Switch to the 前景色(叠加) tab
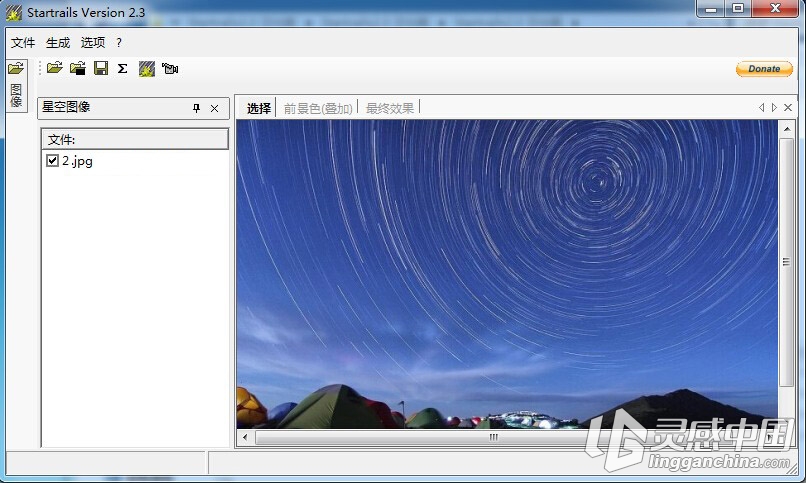The height and width of the screenshot is (483, 806). [318, 108]
